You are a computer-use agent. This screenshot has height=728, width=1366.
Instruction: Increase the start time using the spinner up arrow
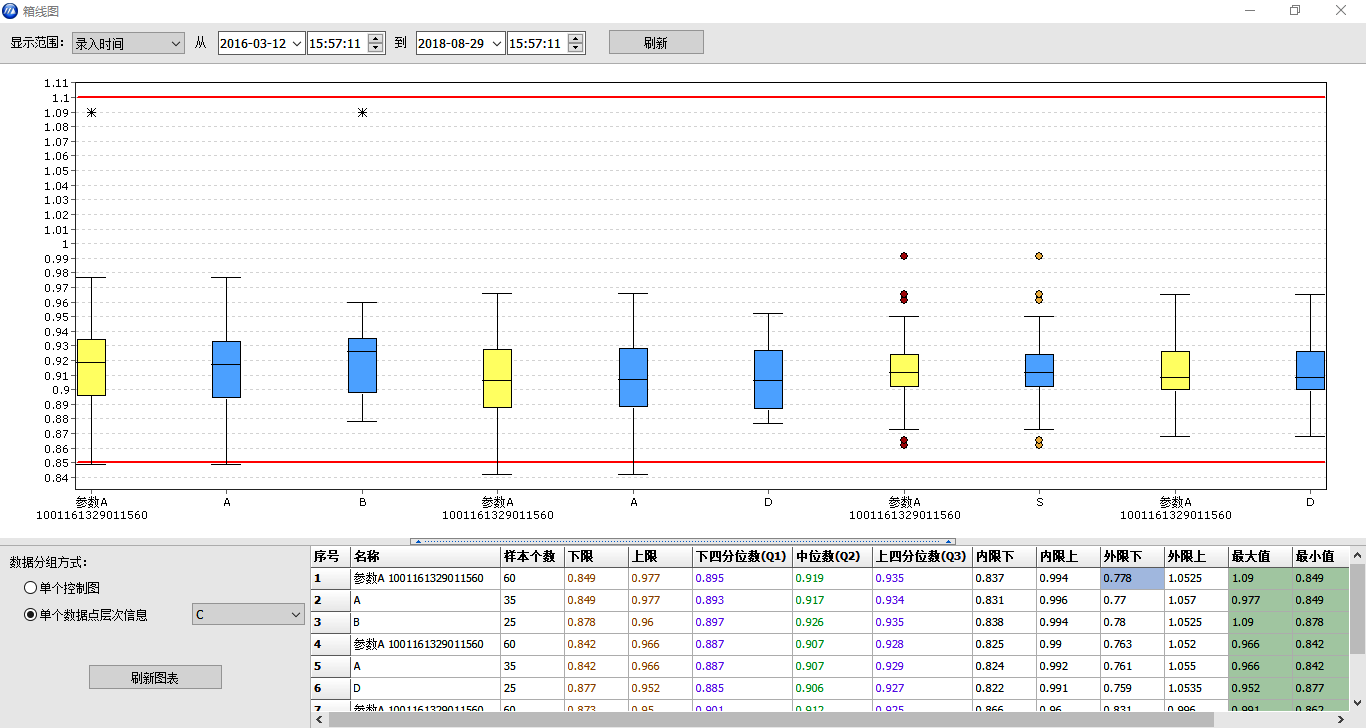pyautogui.click(x=376, y=39)
